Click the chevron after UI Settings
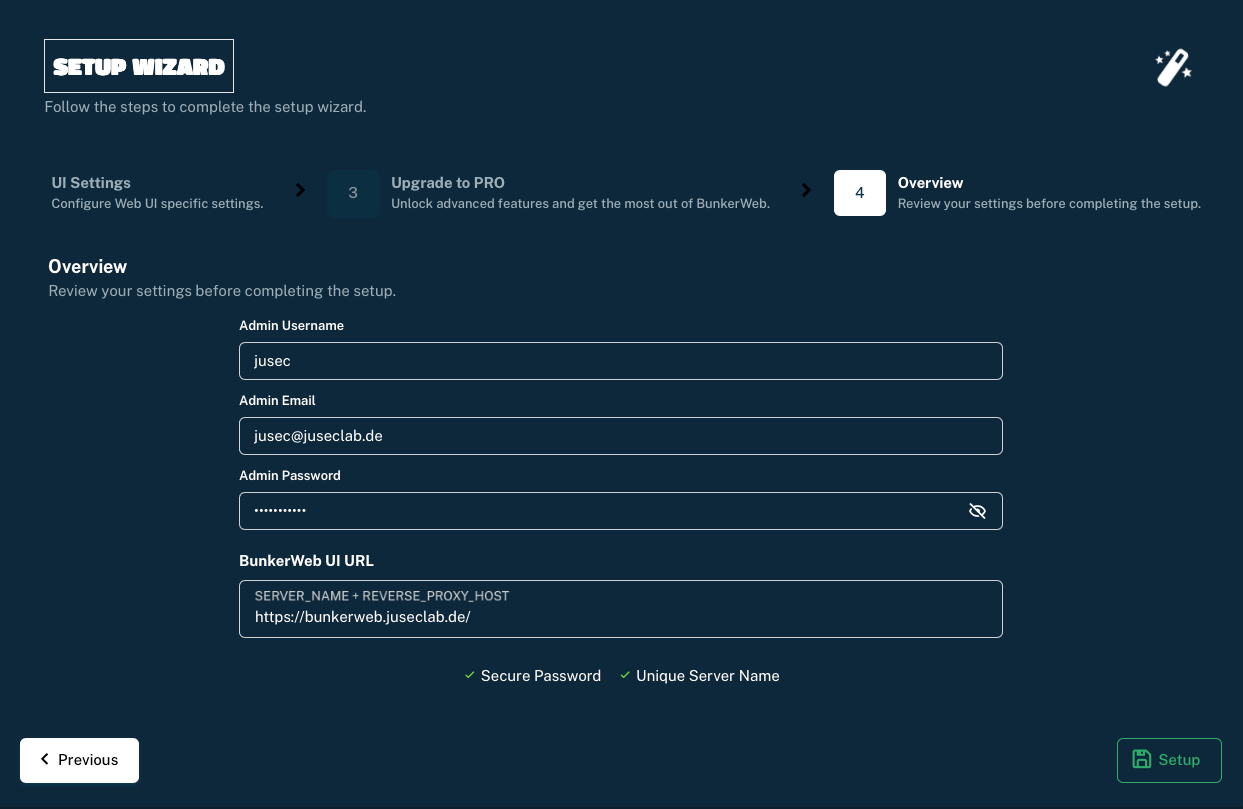This screenshot has height=809, width=1243. 300,190
